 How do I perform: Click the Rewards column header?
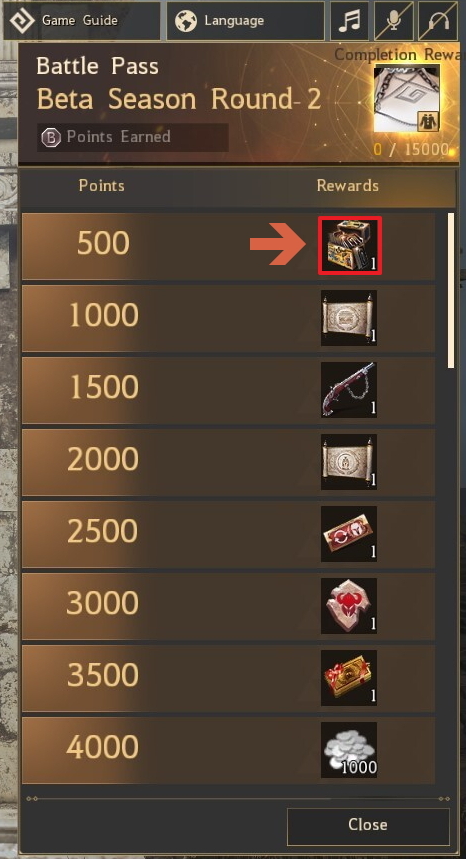point(348,186)
